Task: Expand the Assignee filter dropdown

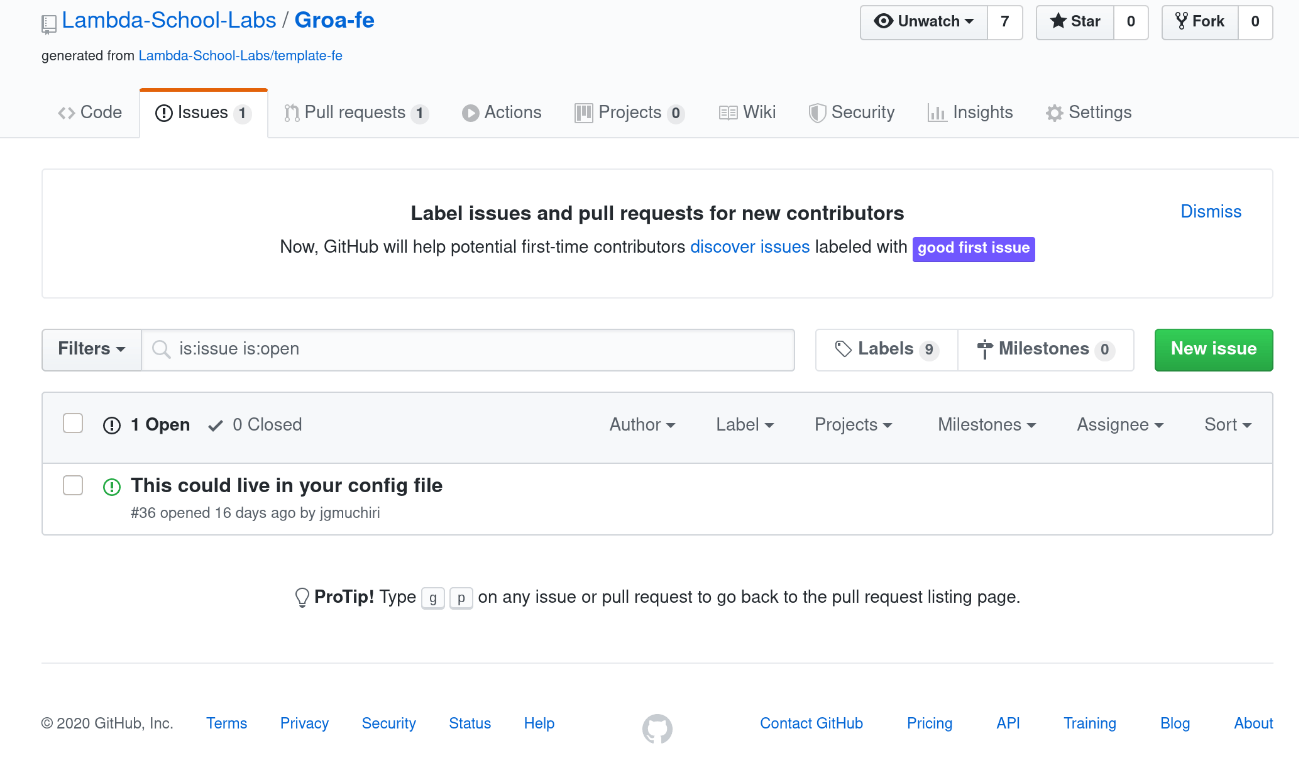Action: tap(1119, 425)
